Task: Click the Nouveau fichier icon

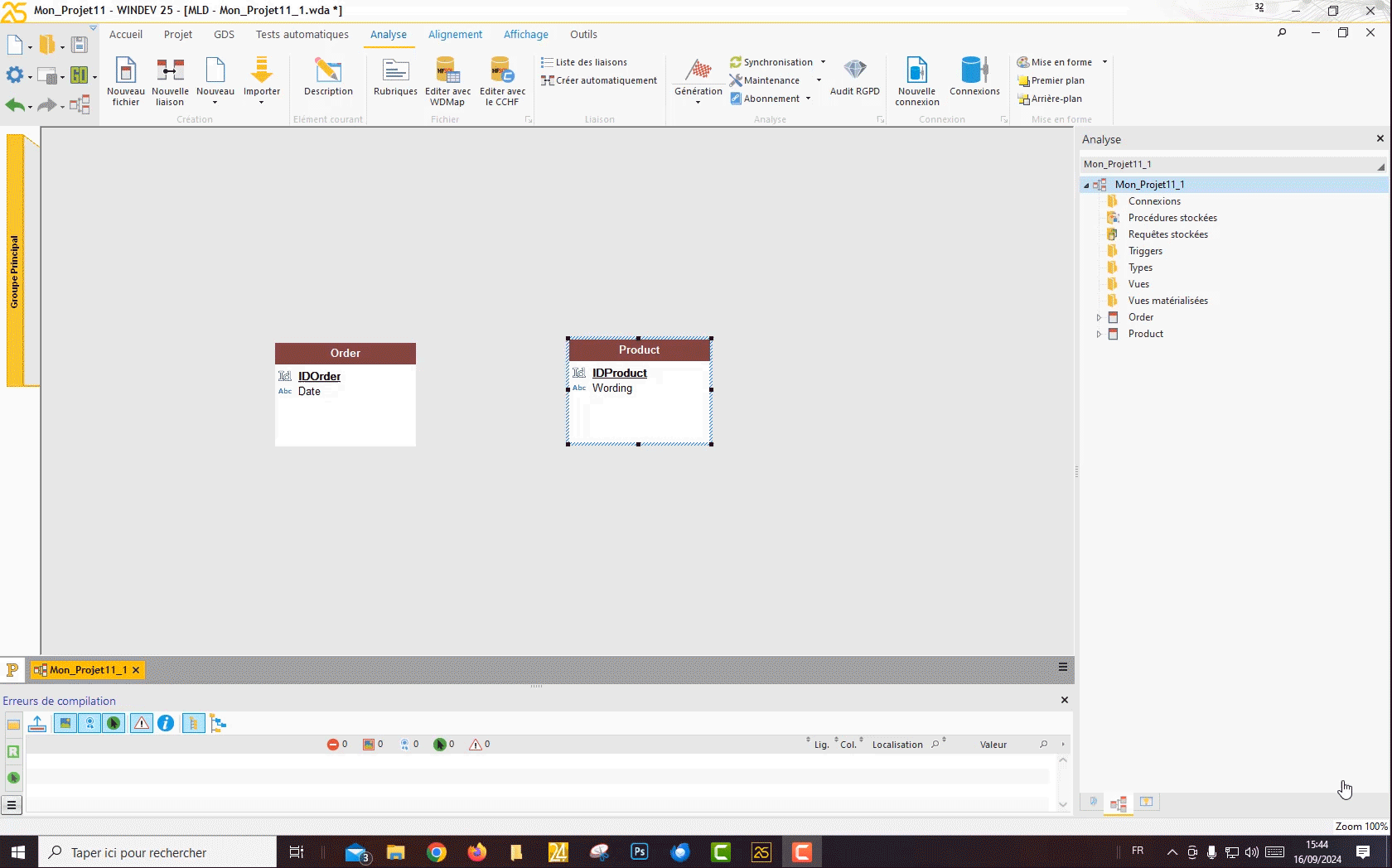Action: pos(126,81)
